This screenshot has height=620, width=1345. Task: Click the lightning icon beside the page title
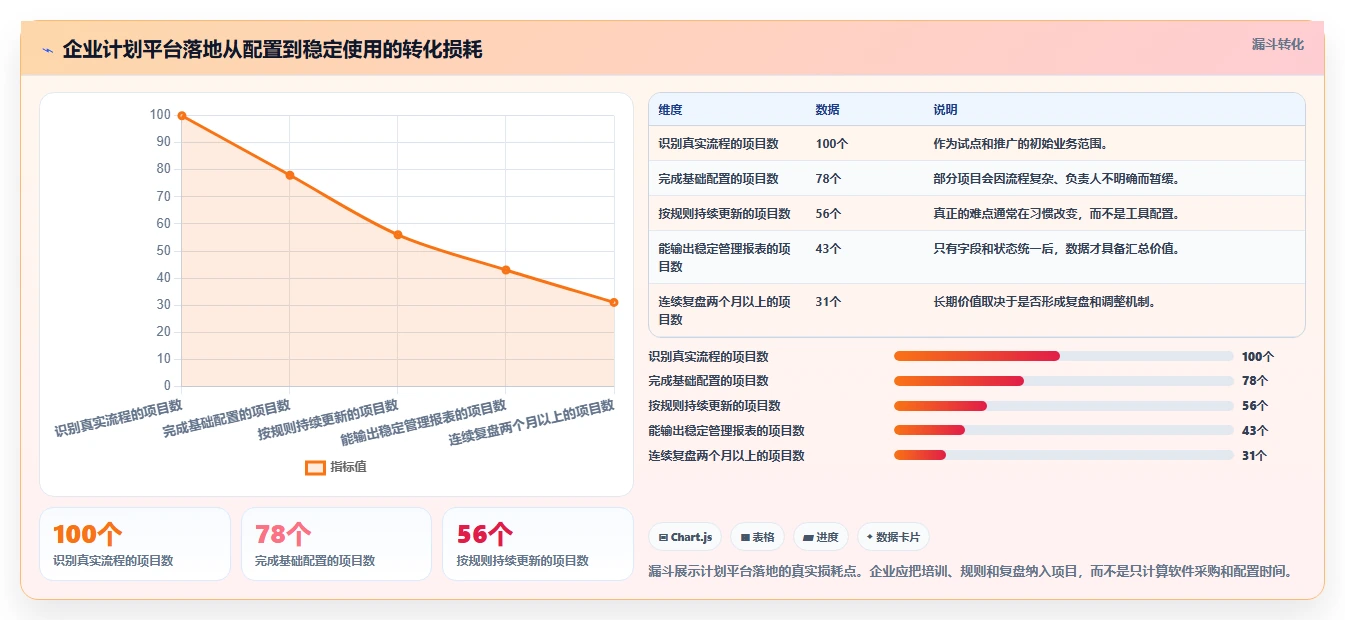48,50
